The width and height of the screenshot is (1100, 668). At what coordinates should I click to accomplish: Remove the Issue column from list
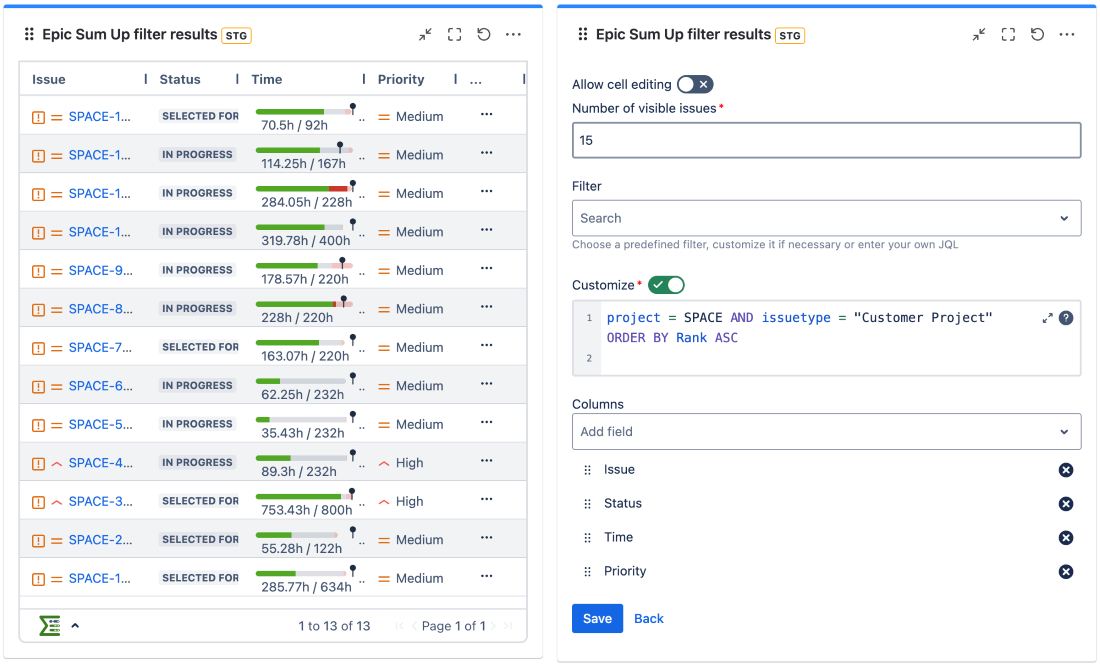[1065, 470]
